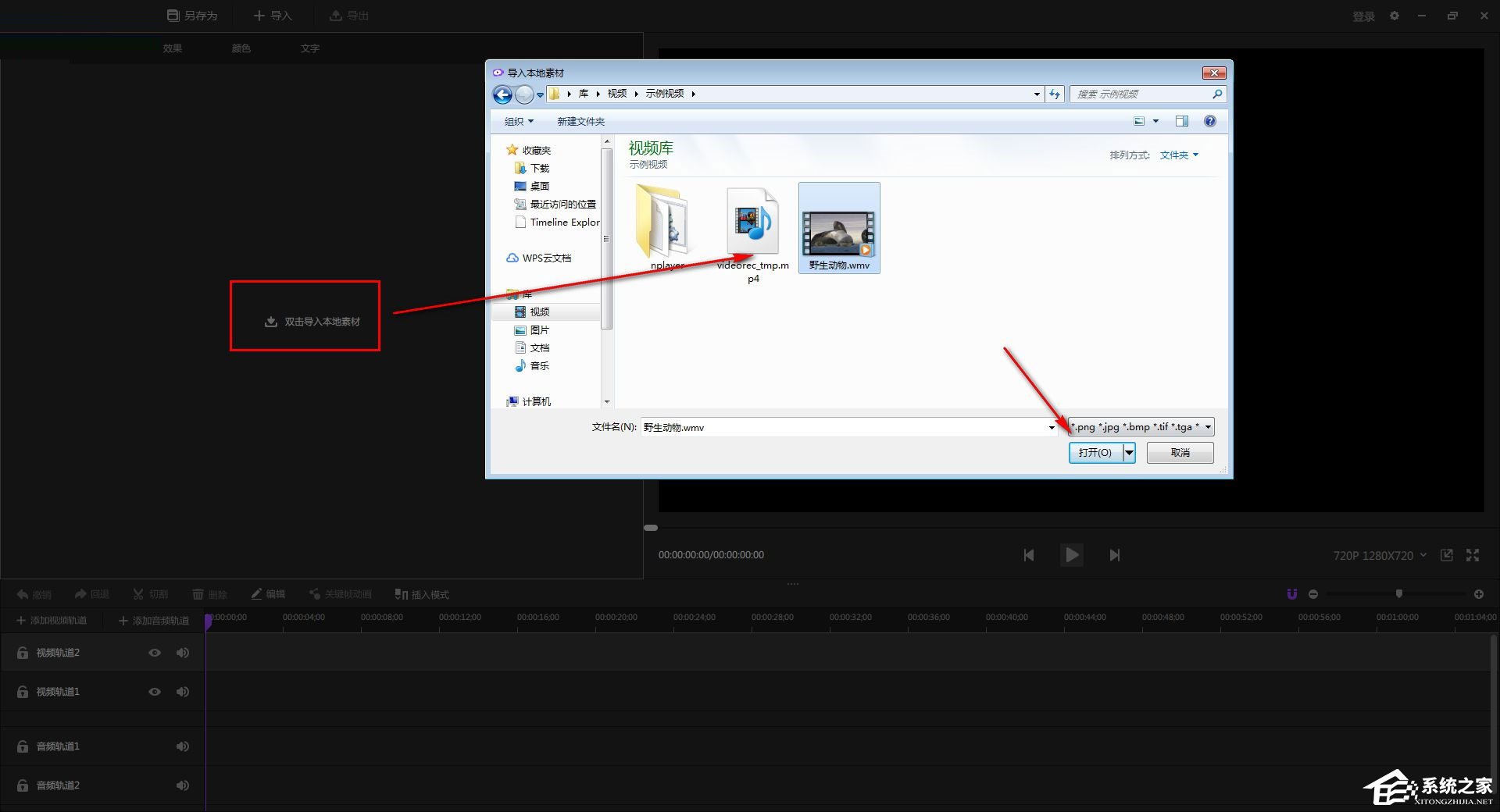Click the 取消 button
The image size is (1500, 812).
pyautogui.click(x=1180, y=453)
